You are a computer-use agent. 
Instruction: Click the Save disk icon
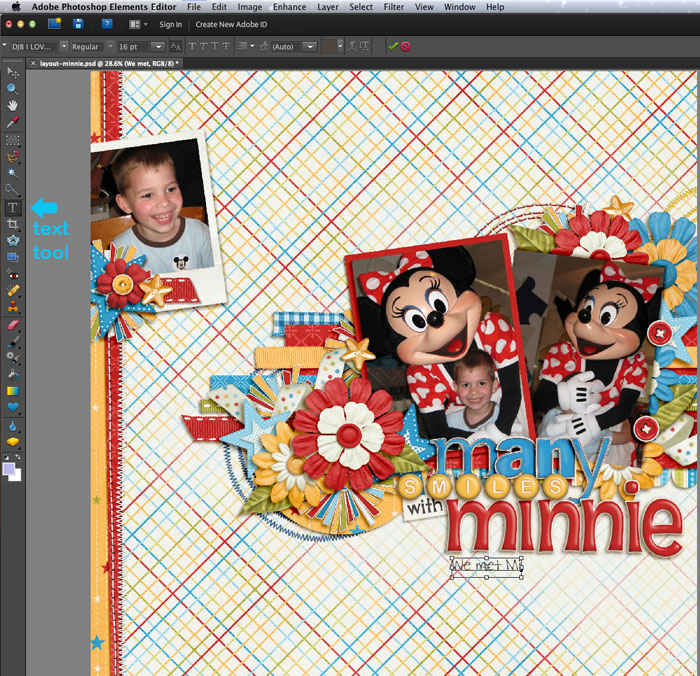click(x=79, y=24)
